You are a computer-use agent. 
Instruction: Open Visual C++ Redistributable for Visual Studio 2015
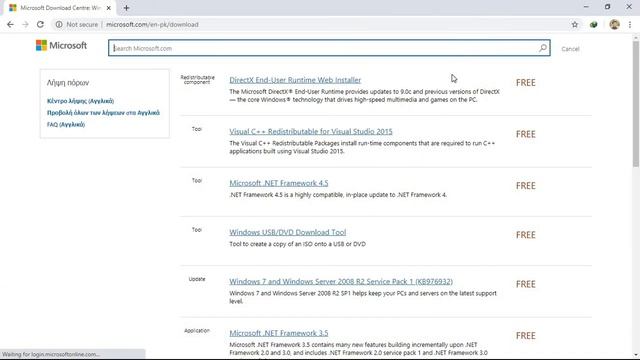311,131
